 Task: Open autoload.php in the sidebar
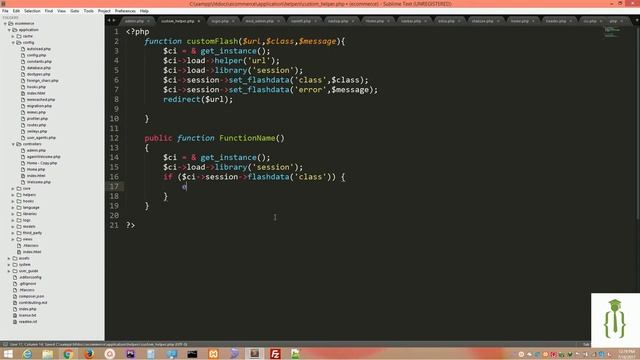(39, 49)
